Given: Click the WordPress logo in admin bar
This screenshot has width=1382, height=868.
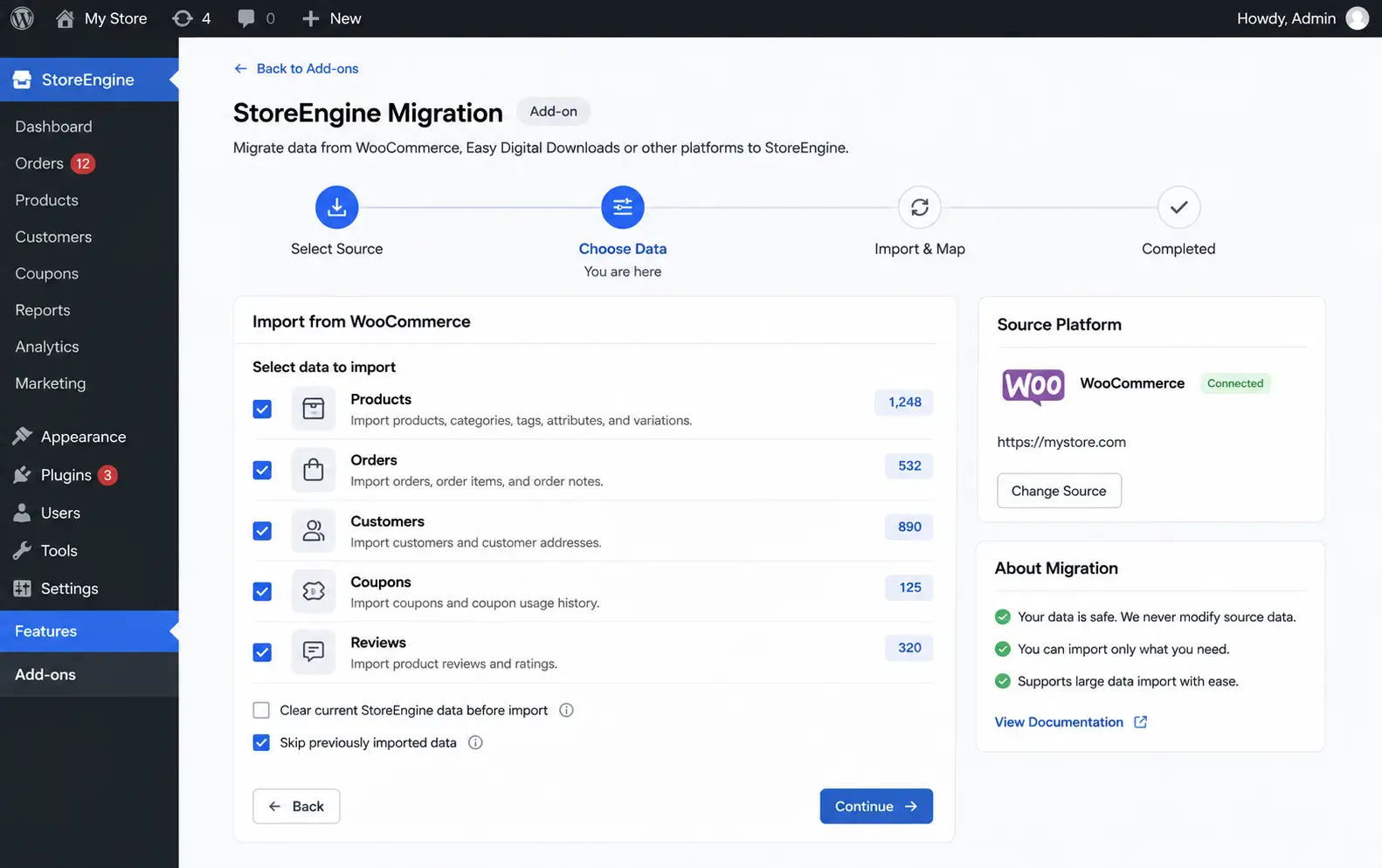Looking at the screenshot, I should pos(22,18).
